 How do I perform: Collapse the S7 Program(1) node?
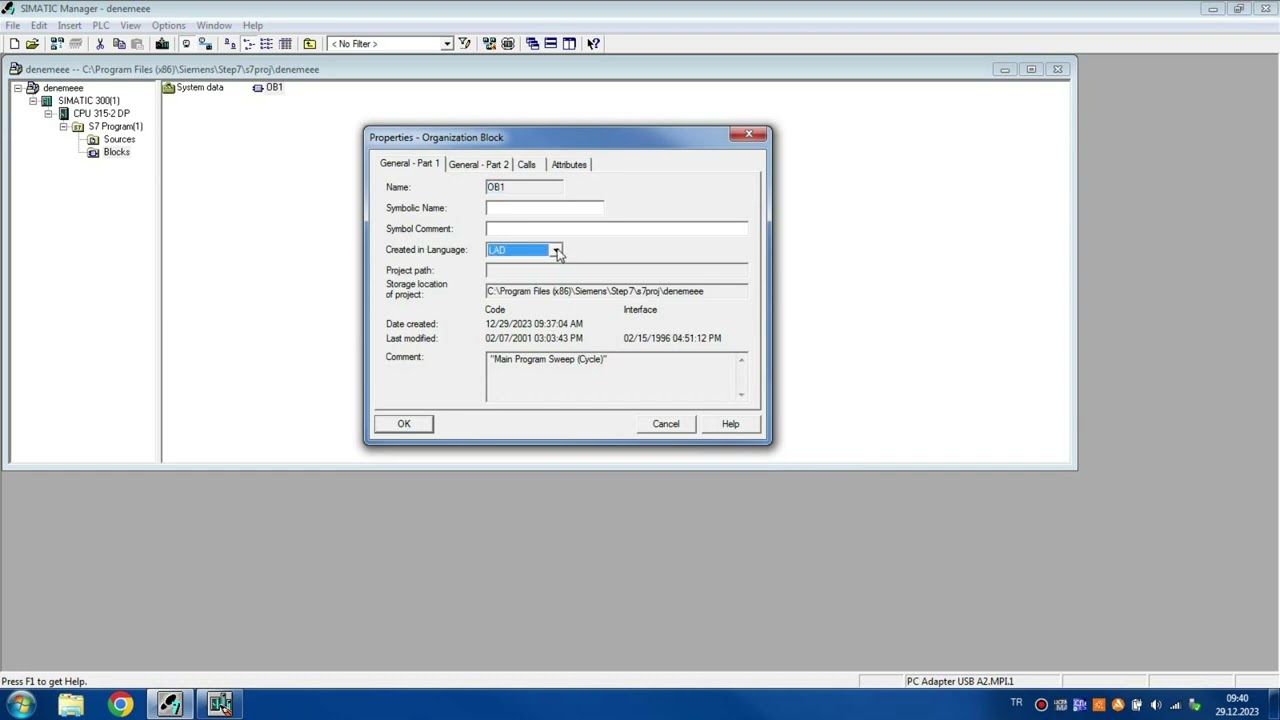[63, 127]
